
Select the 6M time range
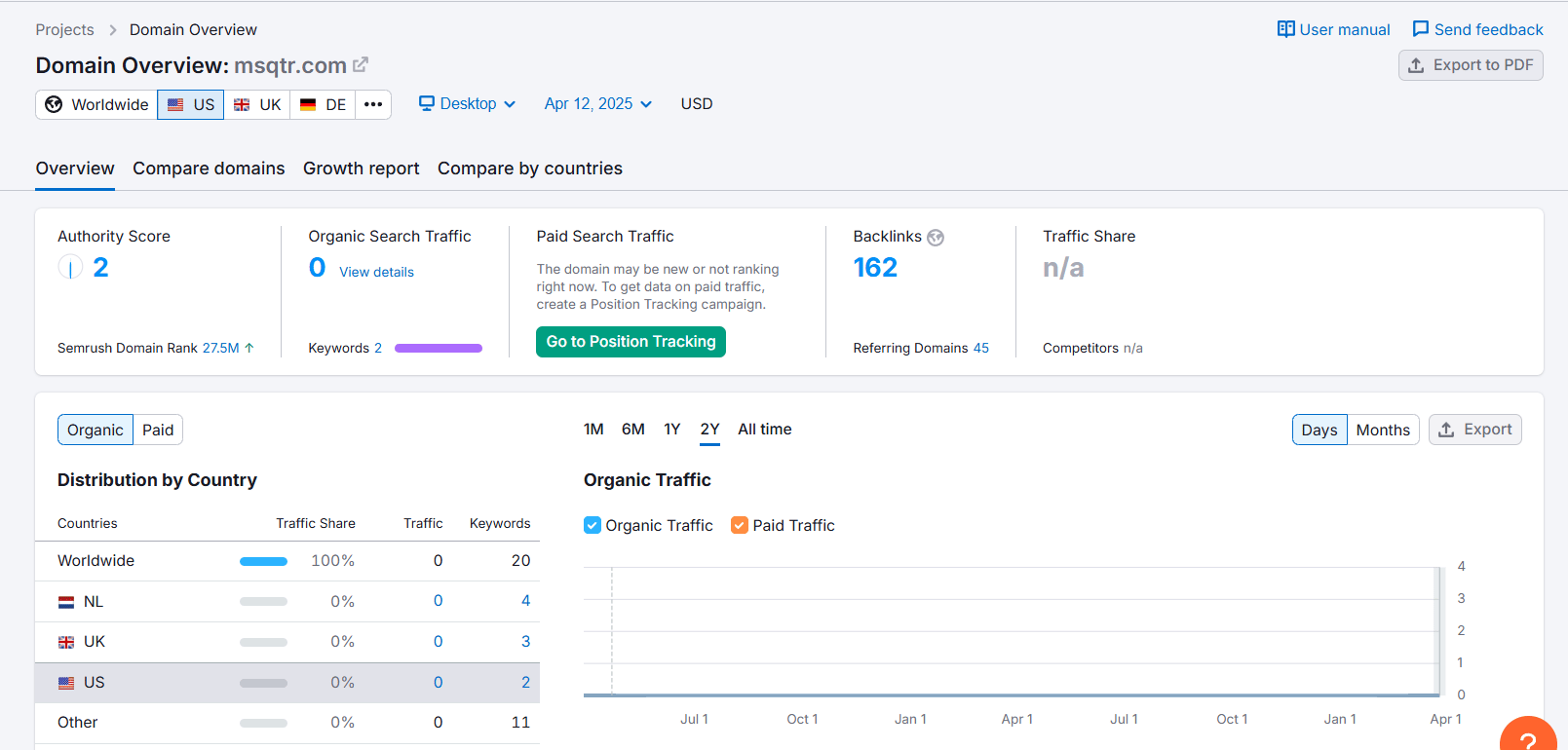[633, 430]
